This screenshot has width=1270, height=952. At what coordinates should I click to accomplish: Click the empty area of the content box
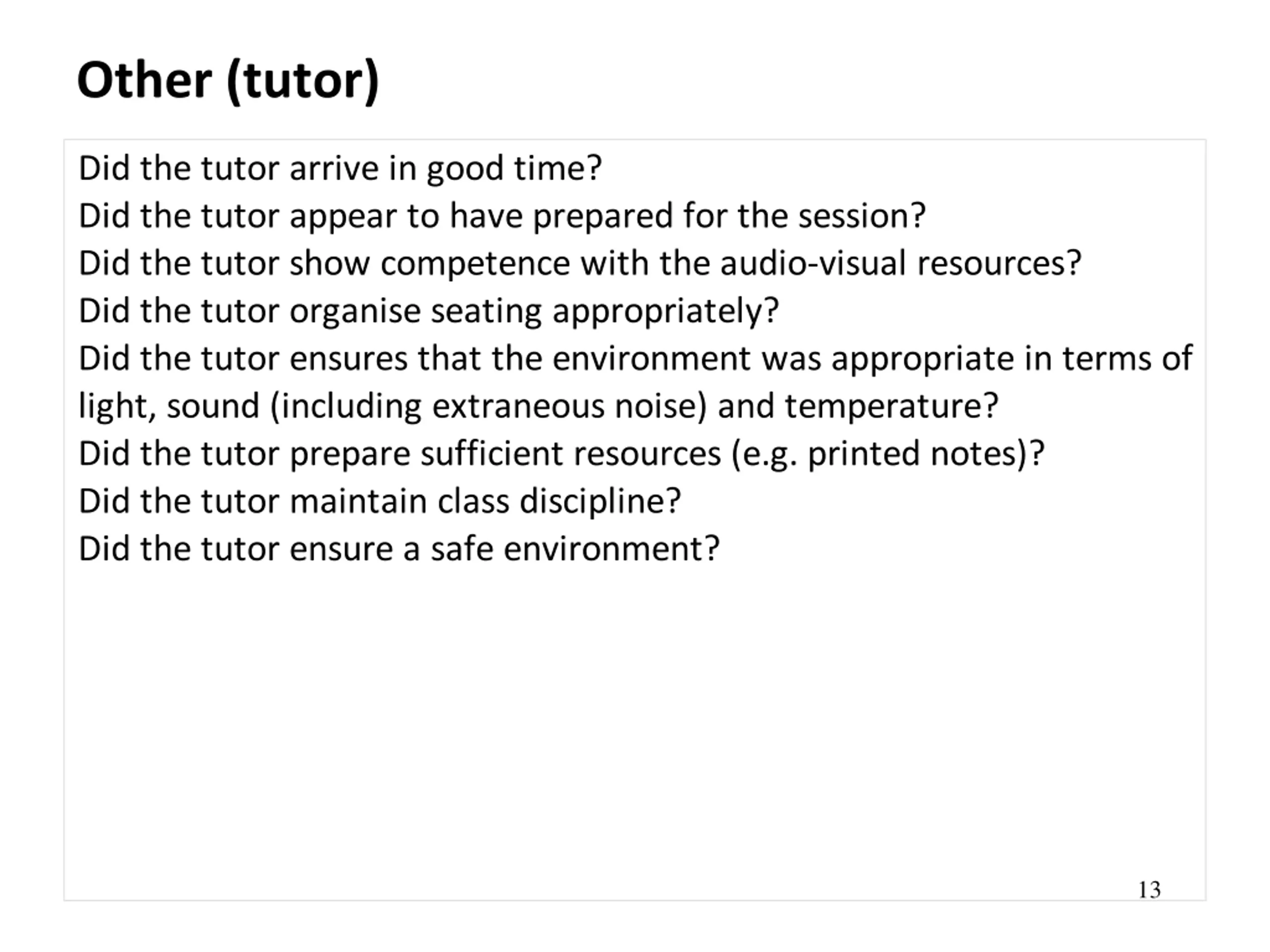pos(635,729)
